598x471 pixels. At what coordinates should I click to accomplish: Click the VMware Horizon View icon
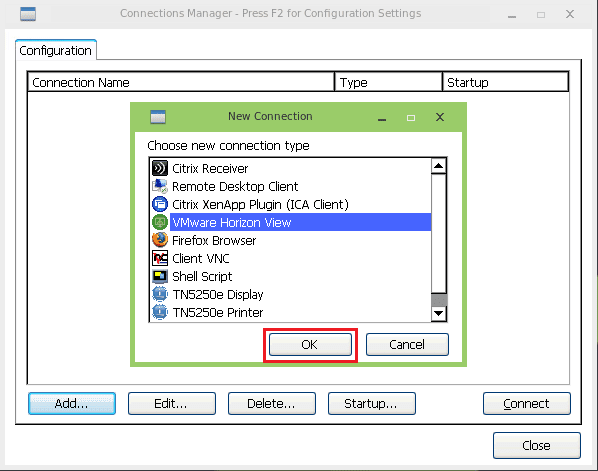pos(160,222)
